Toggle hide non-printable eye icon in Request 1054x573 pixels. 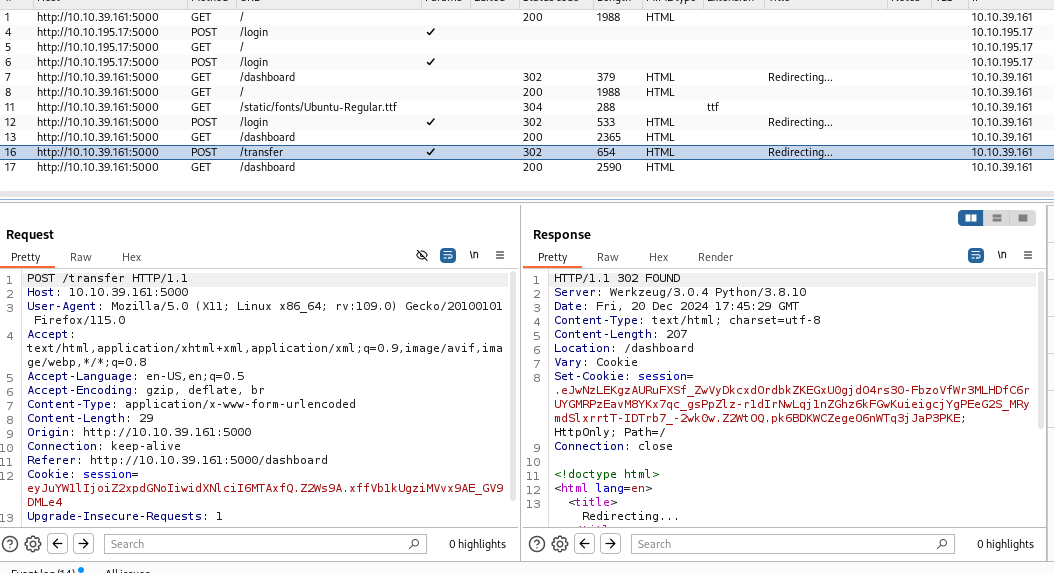(422, 256)
